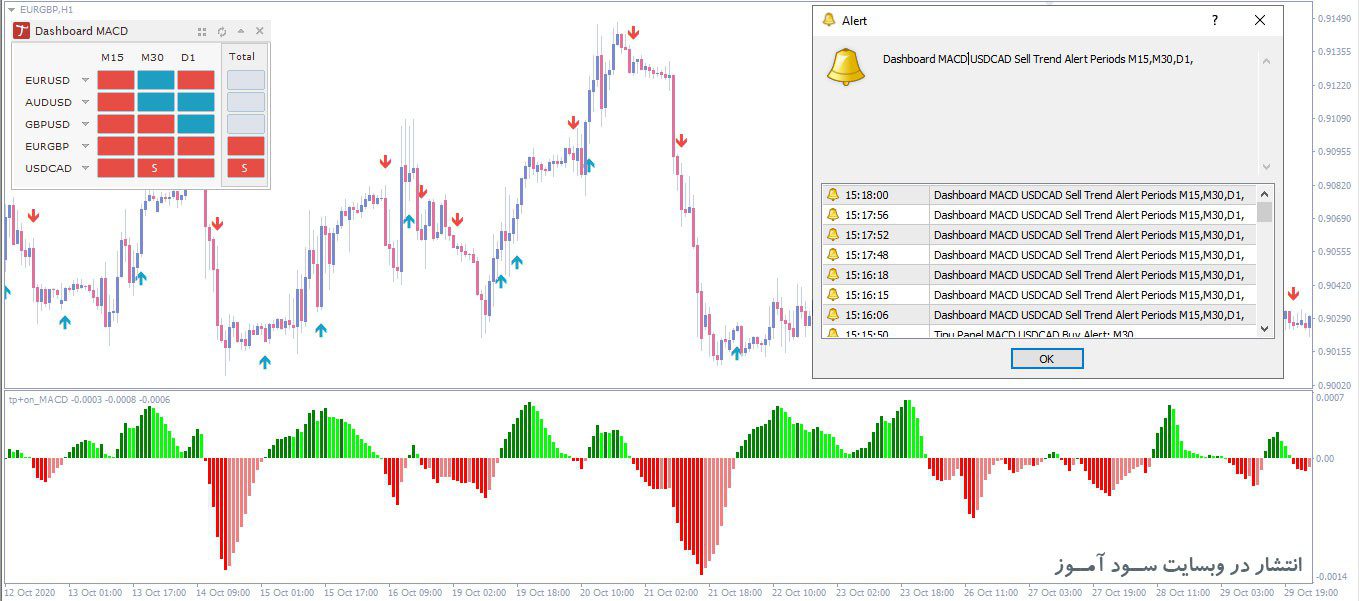Expand the GBPUSD dropdown arrow
Screen dimensions: 1360x601
[85, 123]
